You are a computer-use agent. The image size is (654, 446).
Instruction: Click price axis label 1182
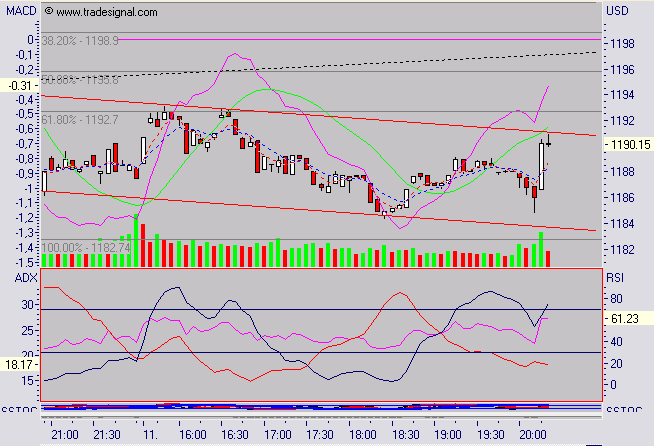pyautogui.click(x=622, y=249)
